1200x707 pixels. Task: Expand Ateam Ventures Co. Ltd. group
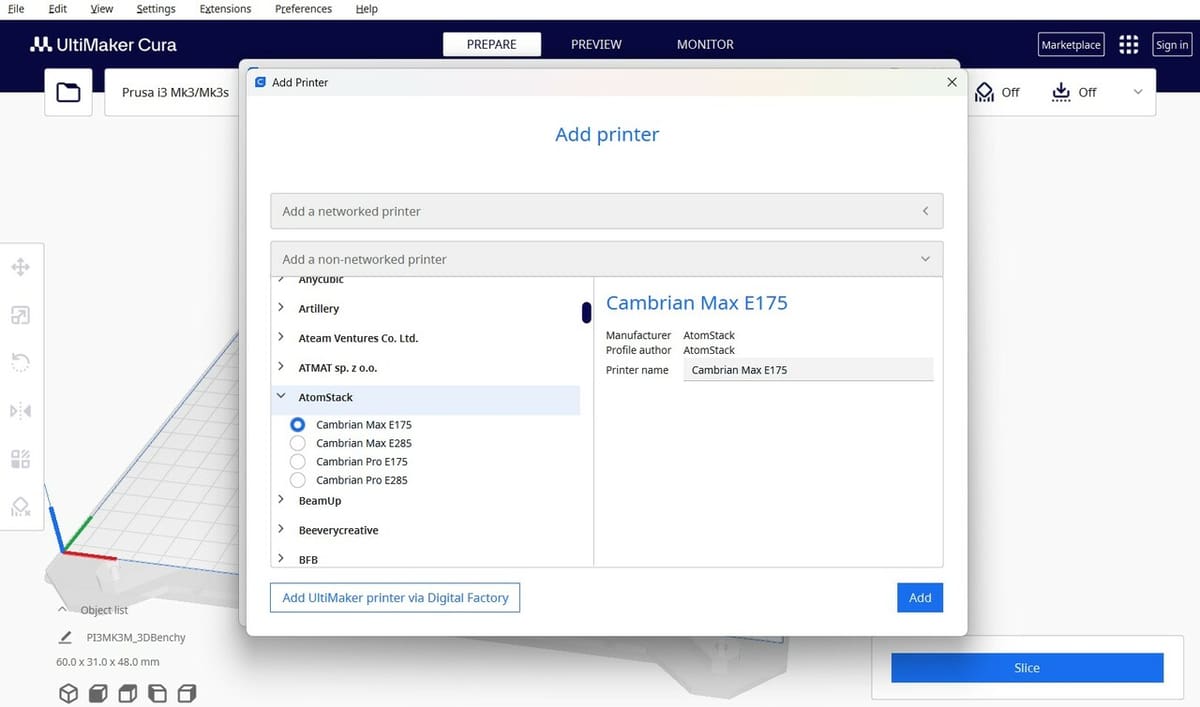(281, 338)
